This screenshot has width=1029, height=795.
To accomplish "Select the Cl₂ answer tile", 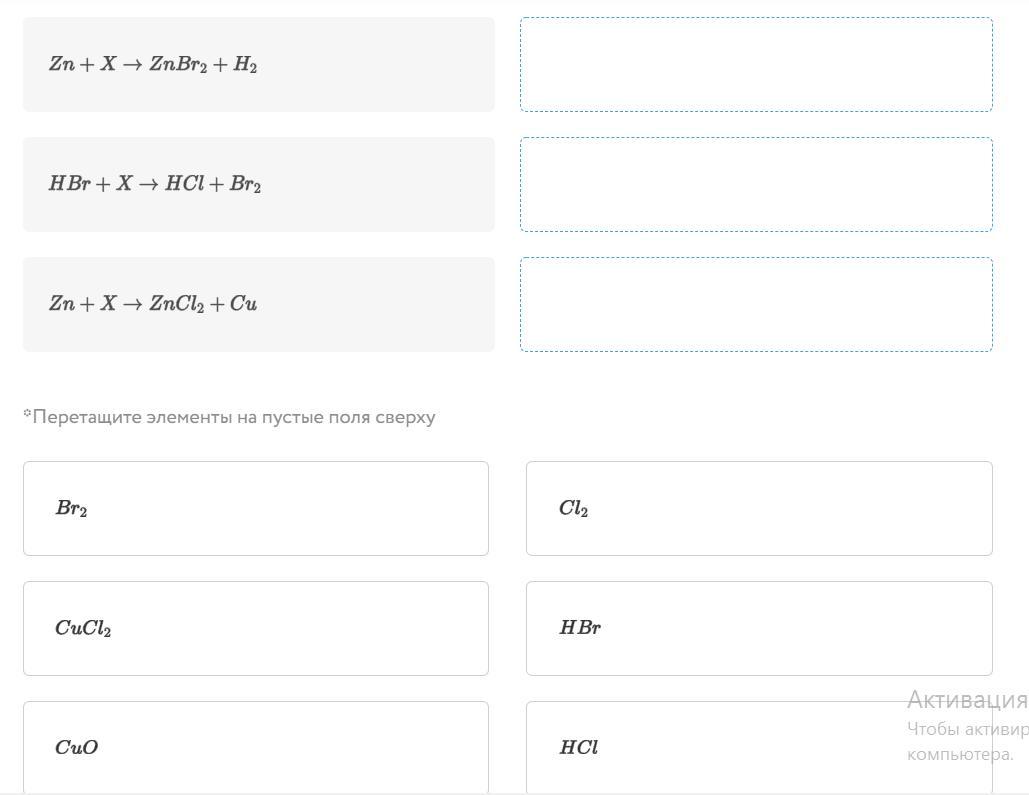I will point(758,508).
